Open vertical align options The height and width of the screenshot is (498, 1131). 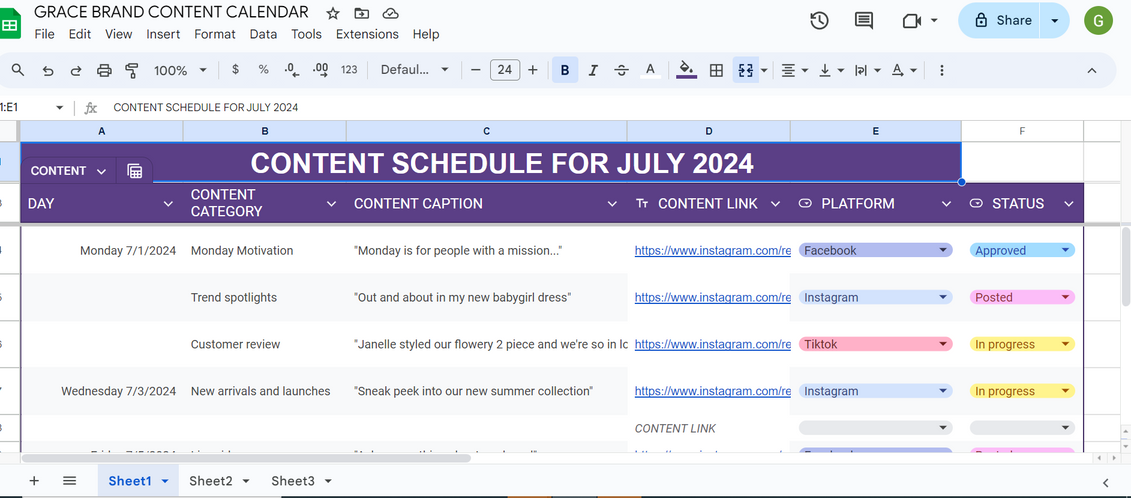[x=830, y=70]
